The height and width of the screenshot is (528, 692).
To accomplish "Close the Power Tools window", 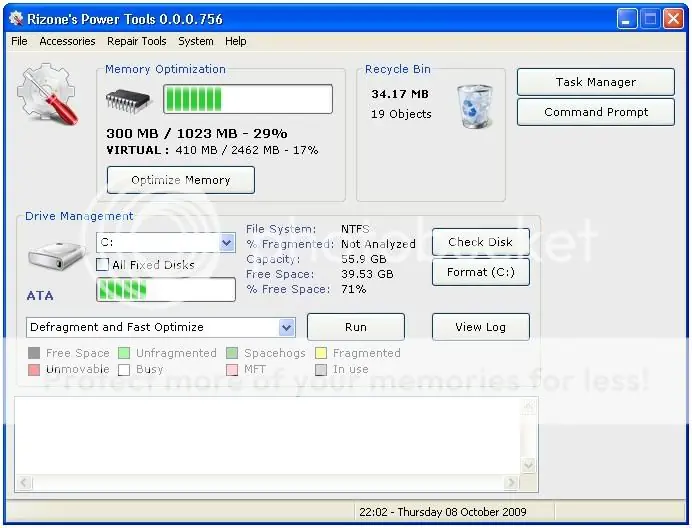I will 673,19.
